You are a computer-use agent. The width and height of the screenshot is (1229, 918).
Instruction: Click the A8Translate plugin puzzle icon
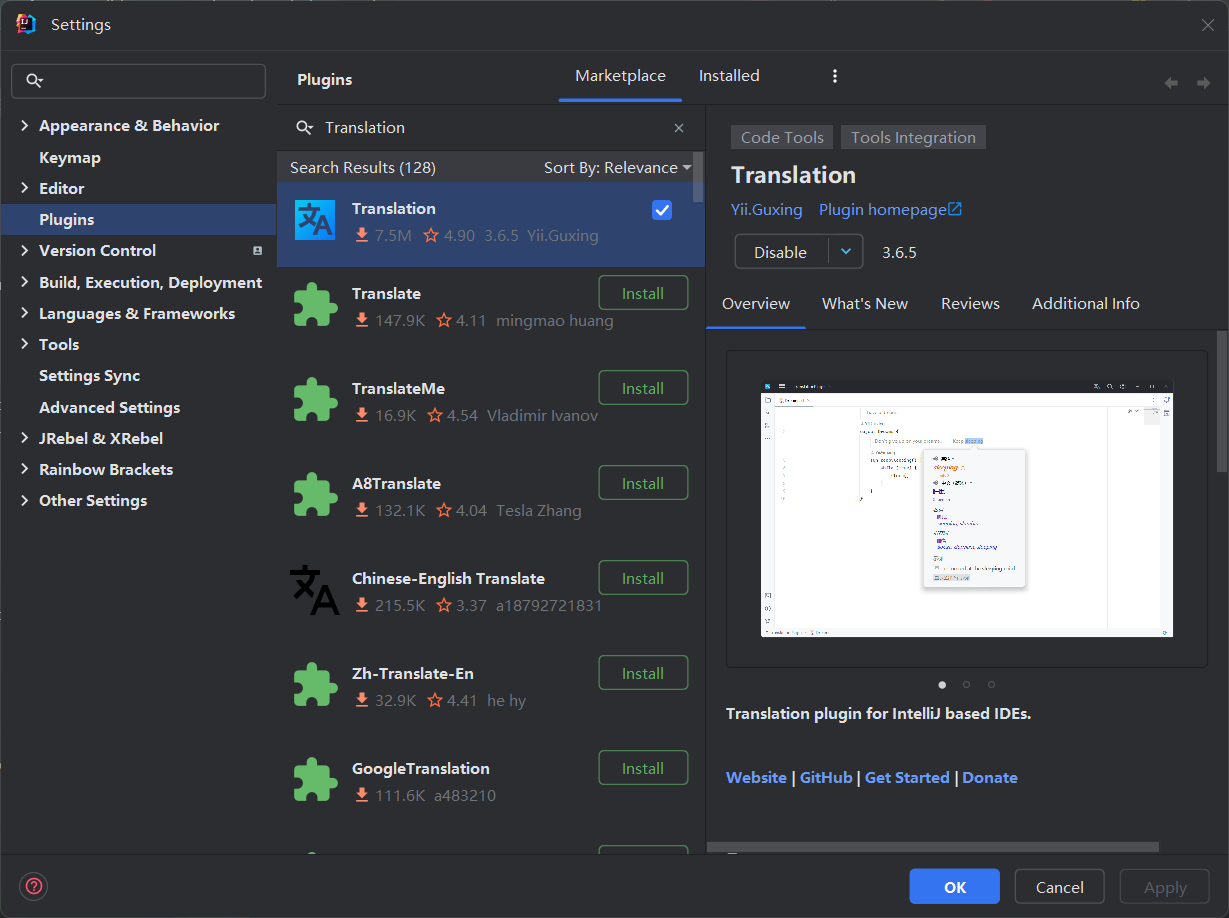(315, 495)
